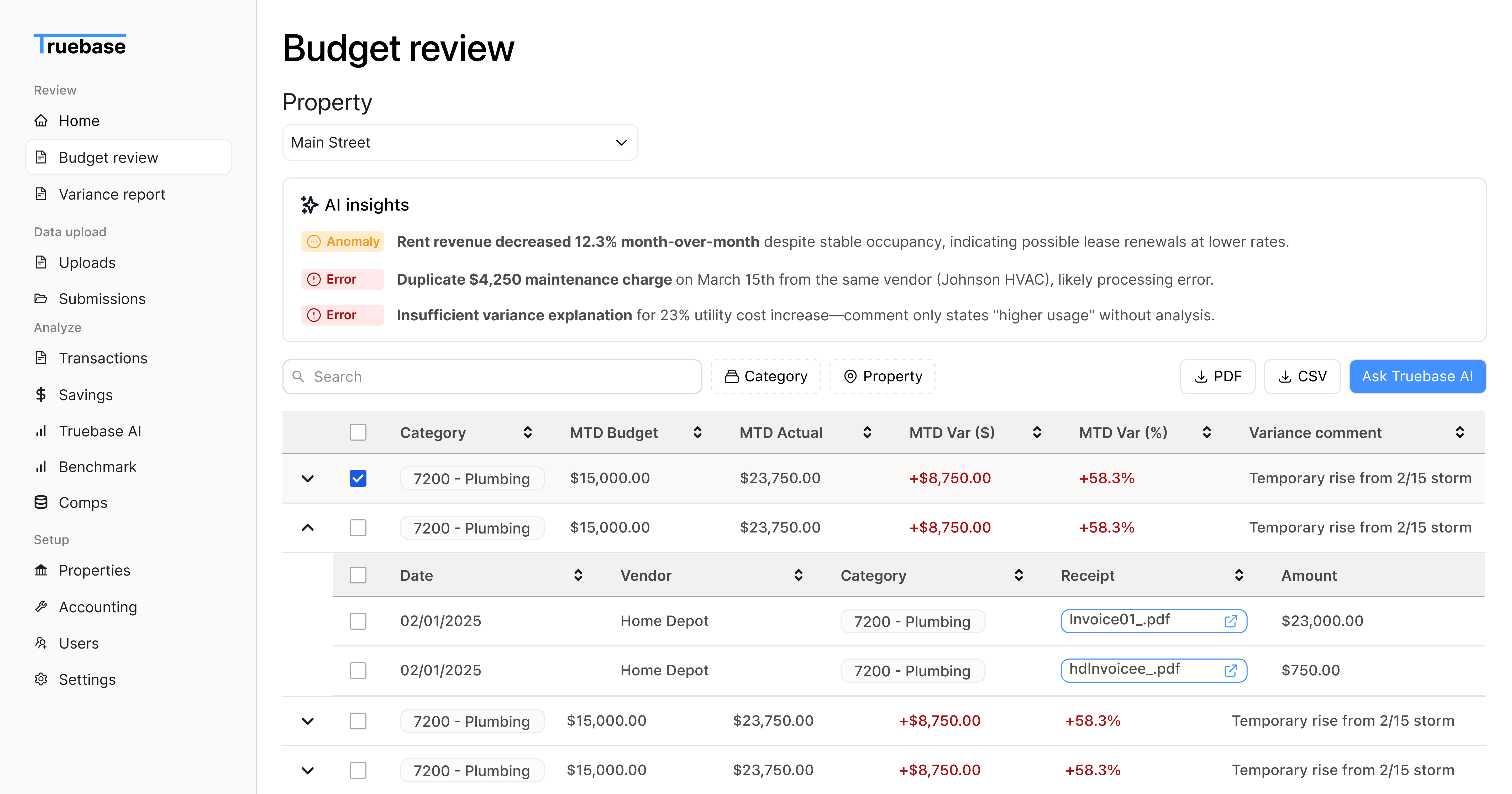Click Variance comment column sort icon
This screenshot has width=1512, height=794.
[1459, 432]
